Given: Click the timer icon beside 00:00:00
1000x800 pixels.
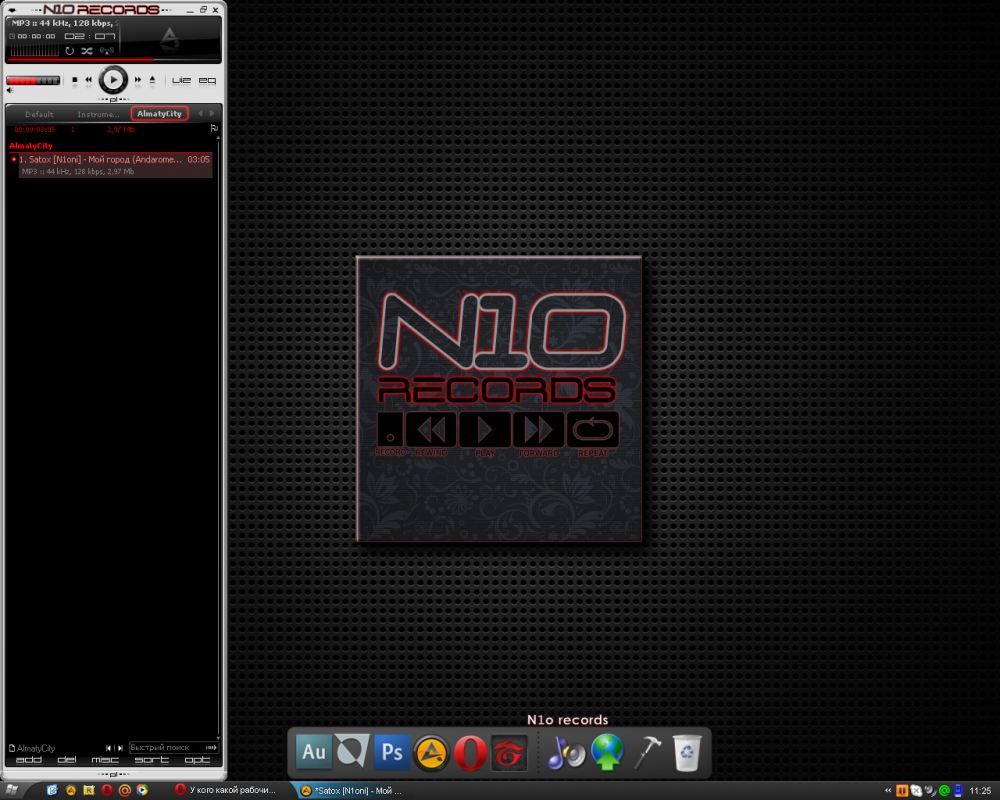Looking at the screenshot, I should (x=11, y=36).
